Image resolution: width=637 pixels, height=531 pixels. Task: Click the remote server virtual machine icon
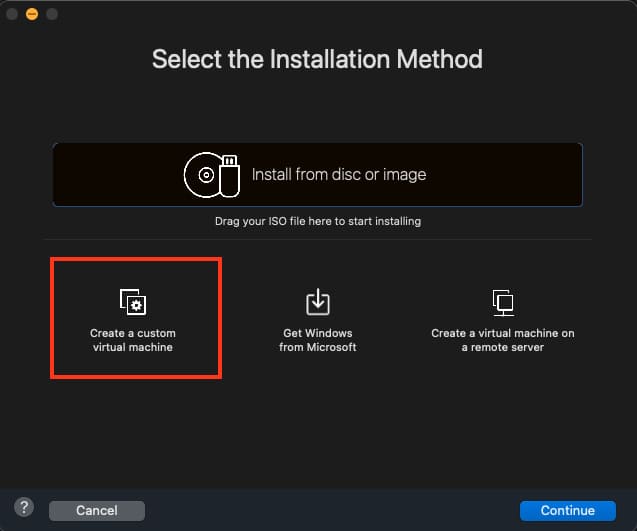pos(503,301)
